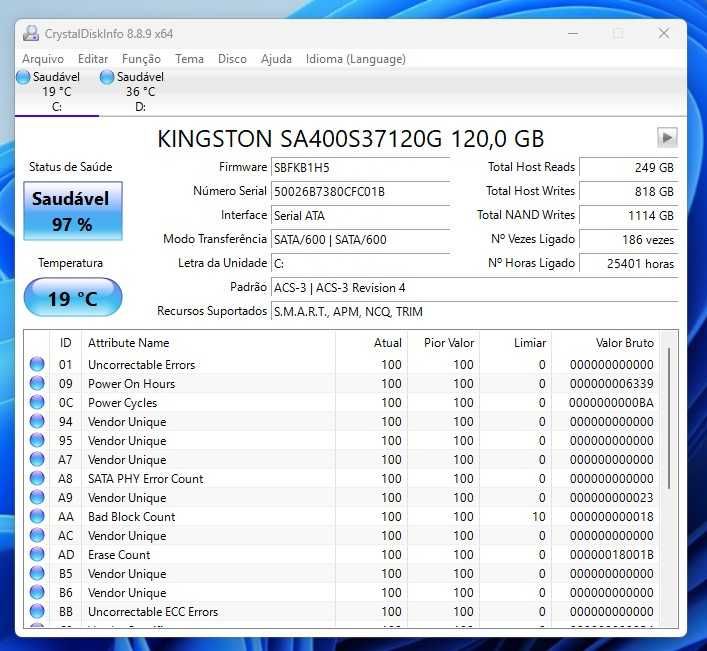Click status orb for Erase Count row
707x651 pixels.
click(x=37, y=554)
